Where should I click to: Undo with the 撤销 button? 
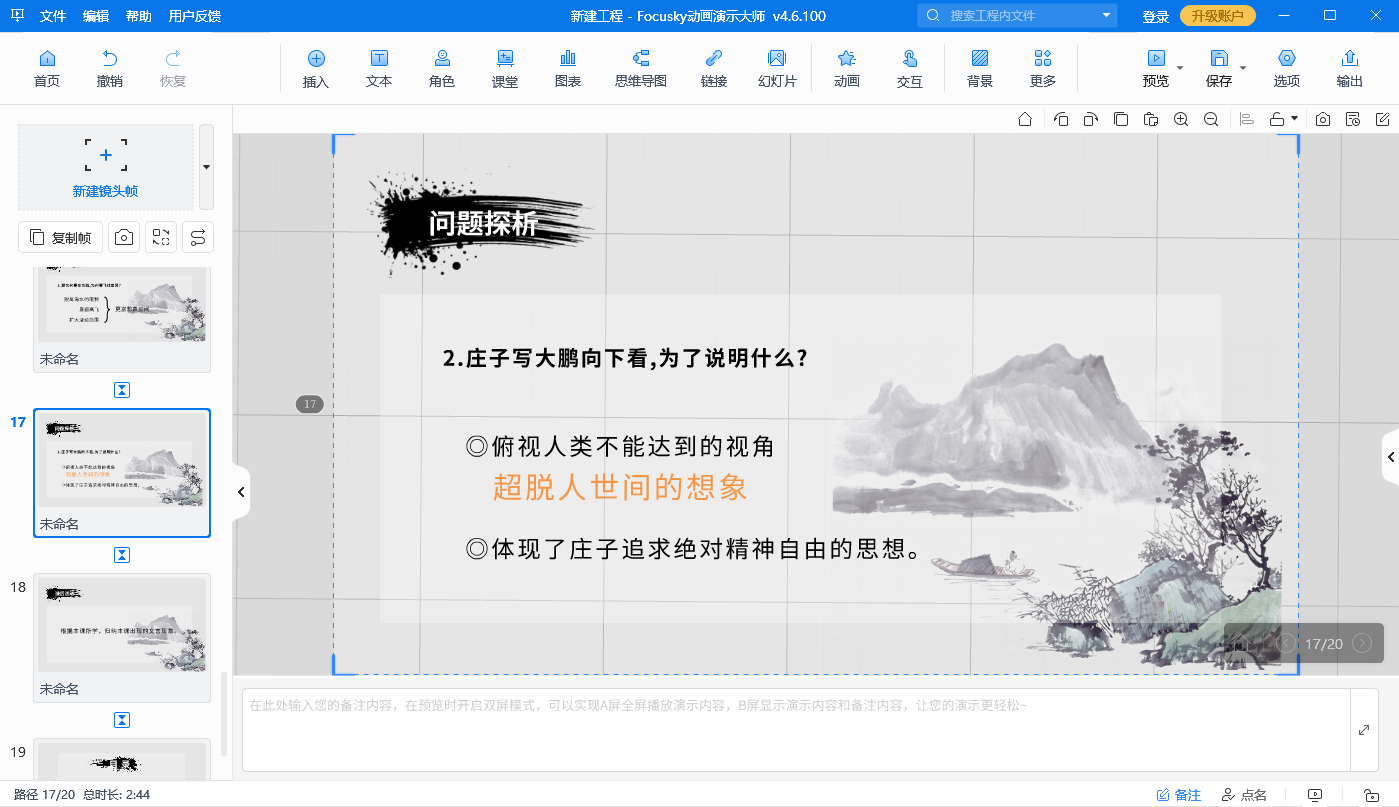point(110,69)
